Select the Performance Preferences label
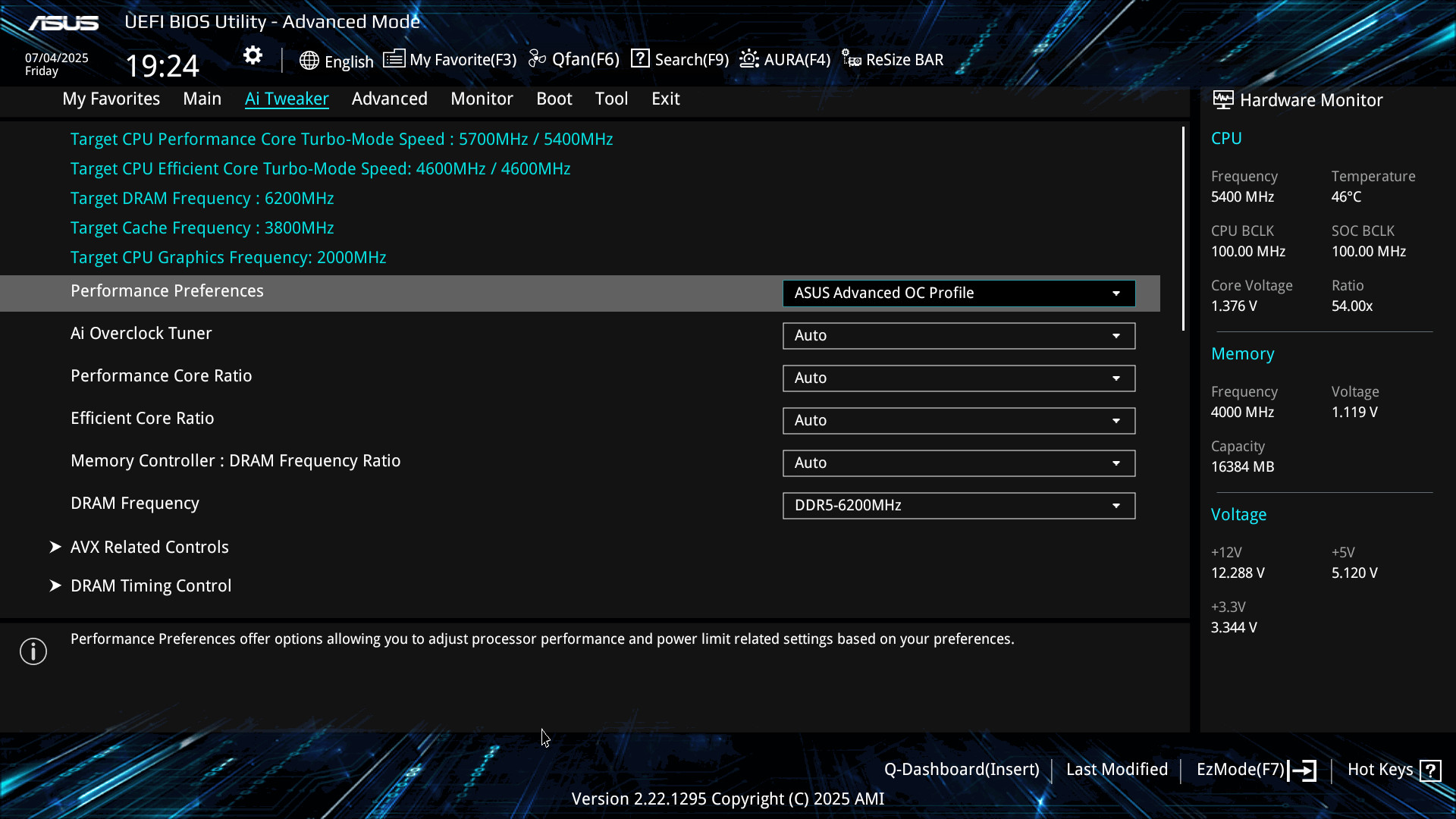 coord(167,291)
